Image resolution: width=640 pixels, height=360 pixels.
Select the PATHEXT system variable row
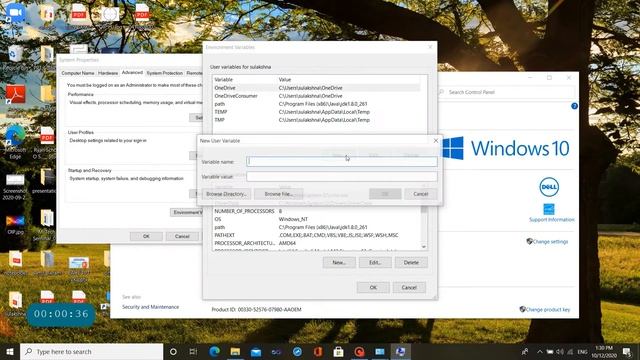tap(316, 235)
